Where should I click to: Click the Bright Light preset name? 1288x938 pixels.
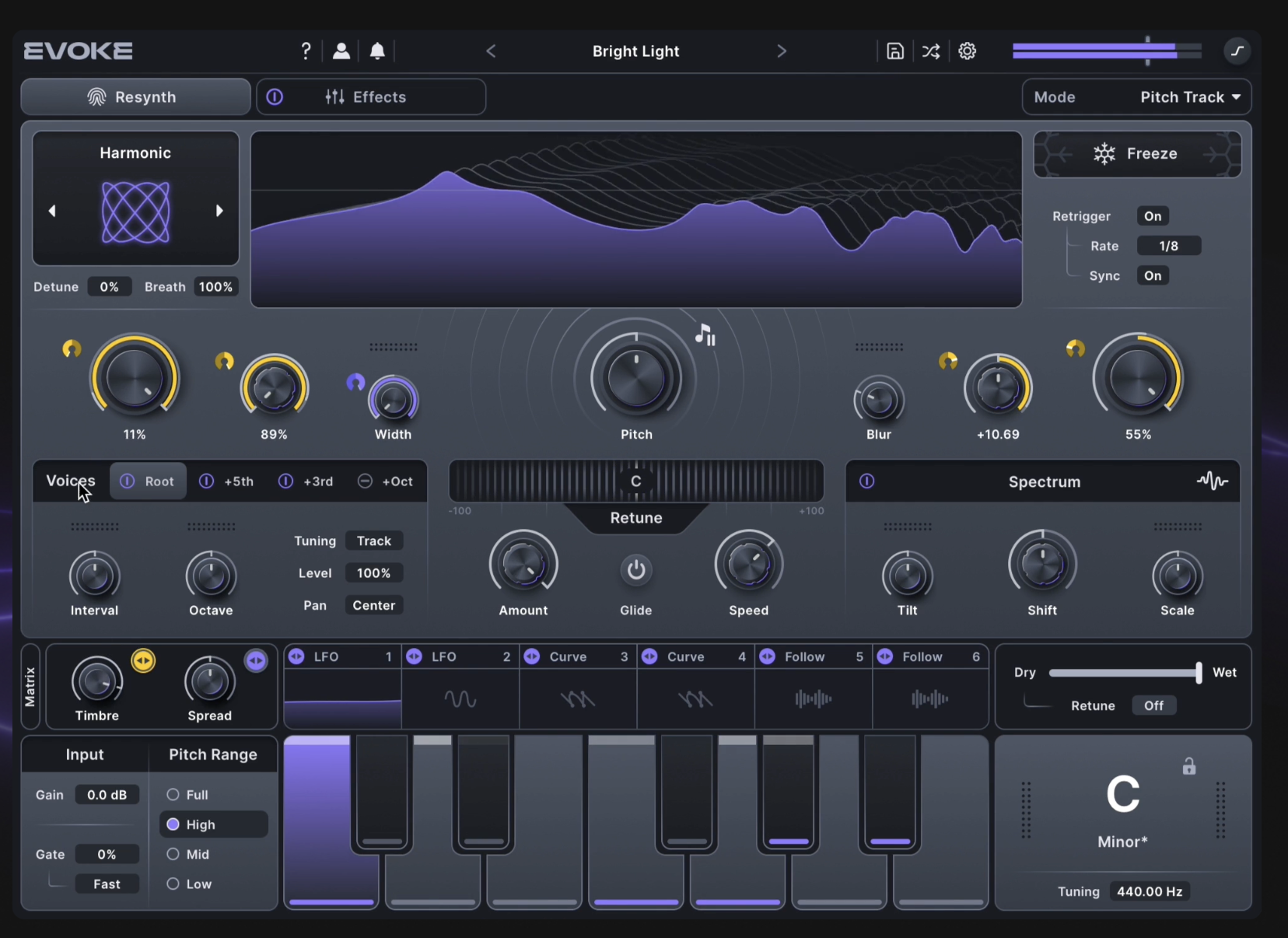pyautogui.click(x=636, y=51)
